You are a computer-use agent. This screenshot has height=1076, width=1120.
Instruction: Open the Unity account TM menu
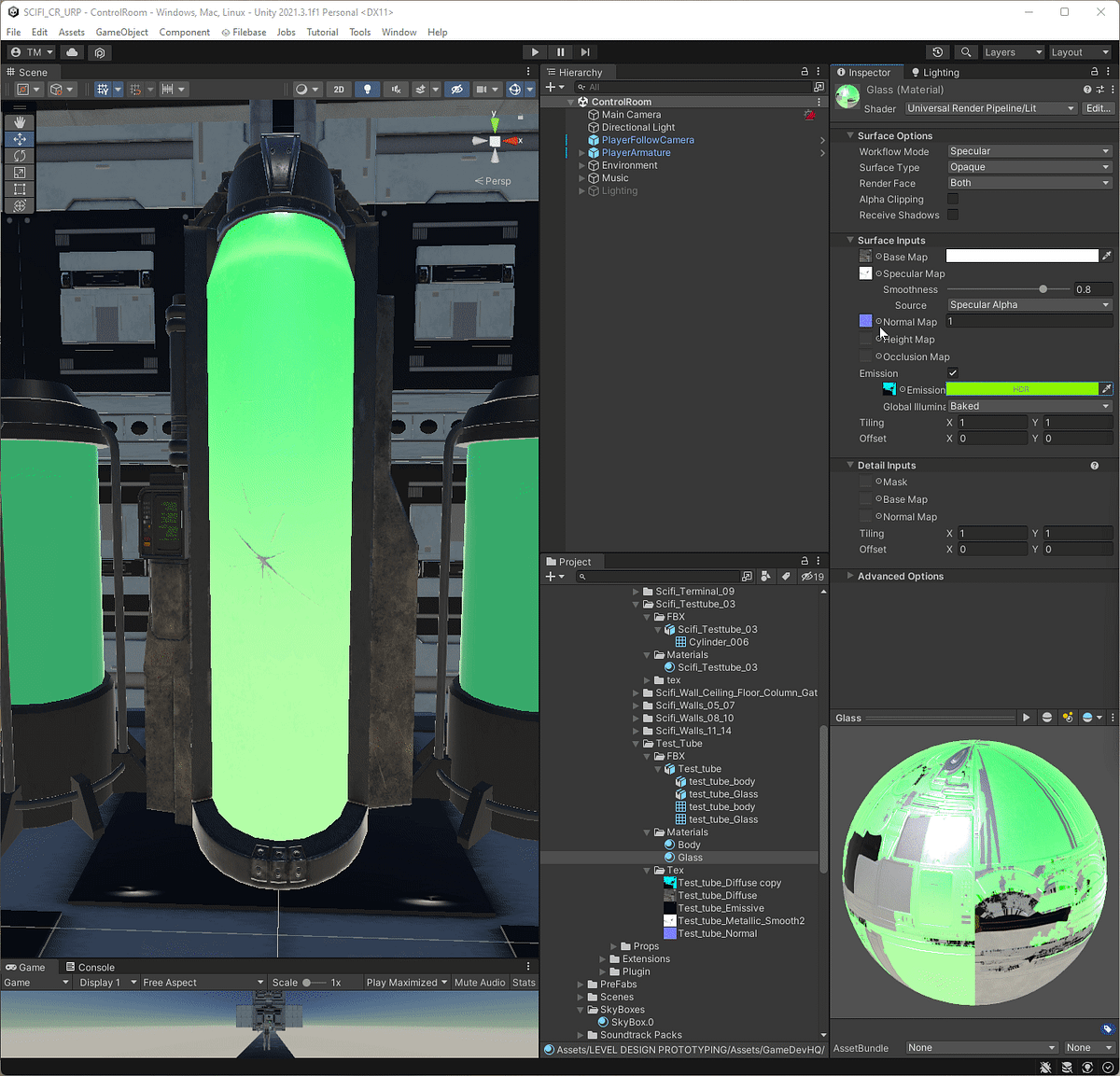(x=32, y=52)
